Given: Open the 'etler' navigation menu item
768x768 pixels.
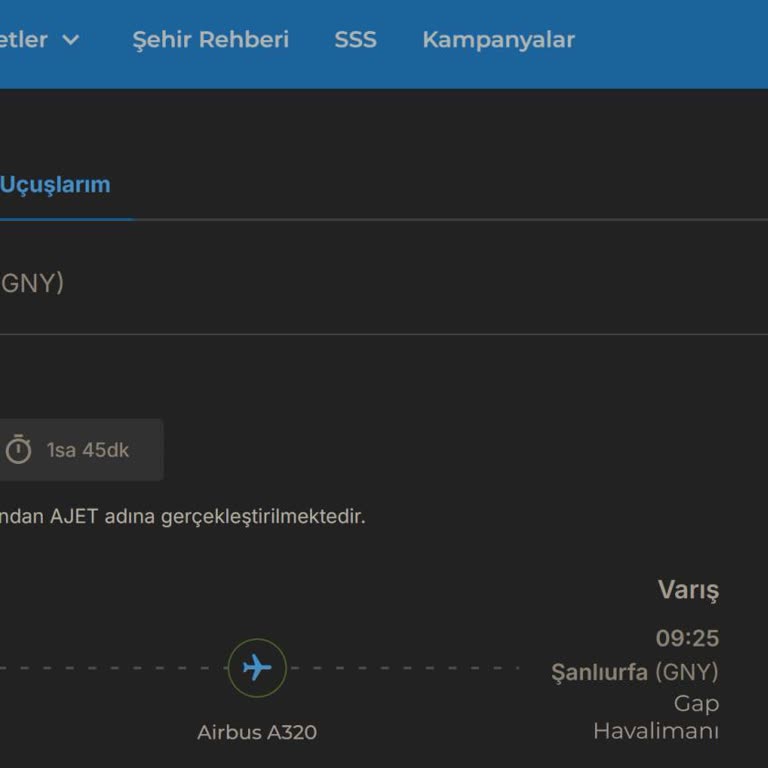Looking at the screenshot, I should (24, 40).
